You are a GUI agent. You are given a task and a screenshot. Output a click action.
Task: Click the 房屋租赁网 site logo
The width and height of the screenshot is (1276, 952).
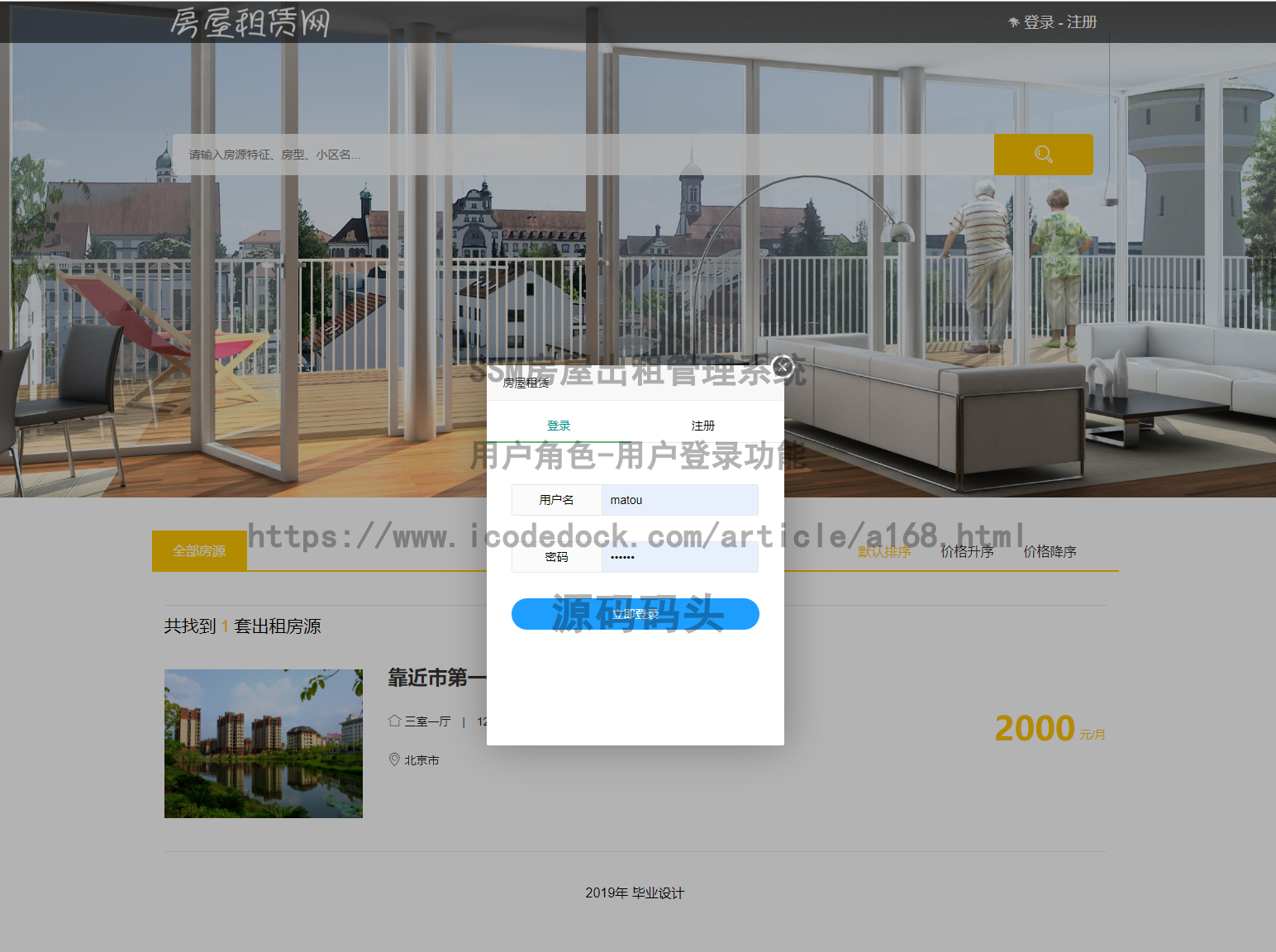(250, 22)
